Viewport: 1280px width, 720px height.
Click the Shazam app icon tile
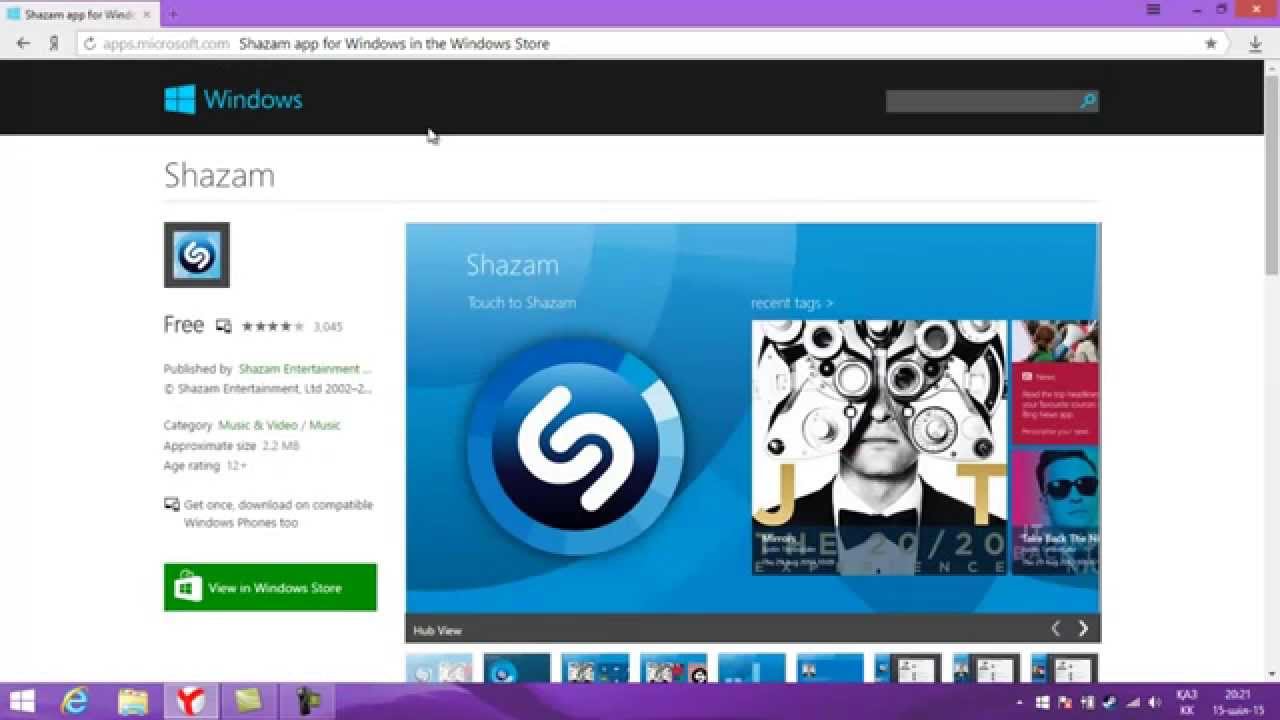point(197,255)
